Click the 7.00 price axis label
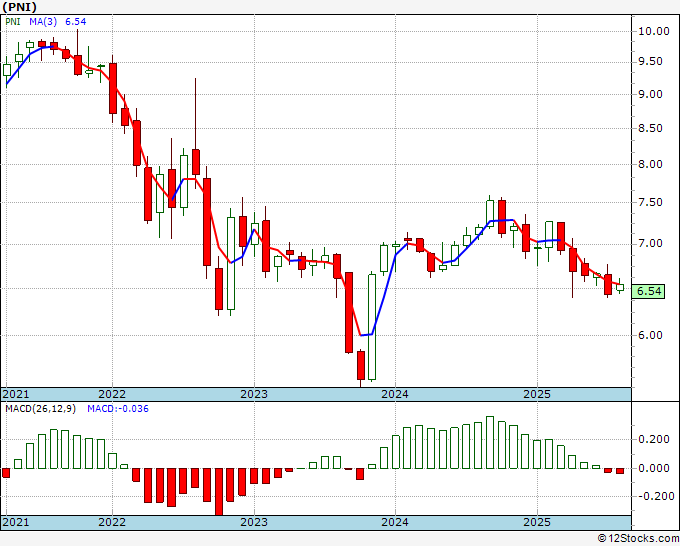The width and height of the screenshot is (680, 546). click(650, 244)
